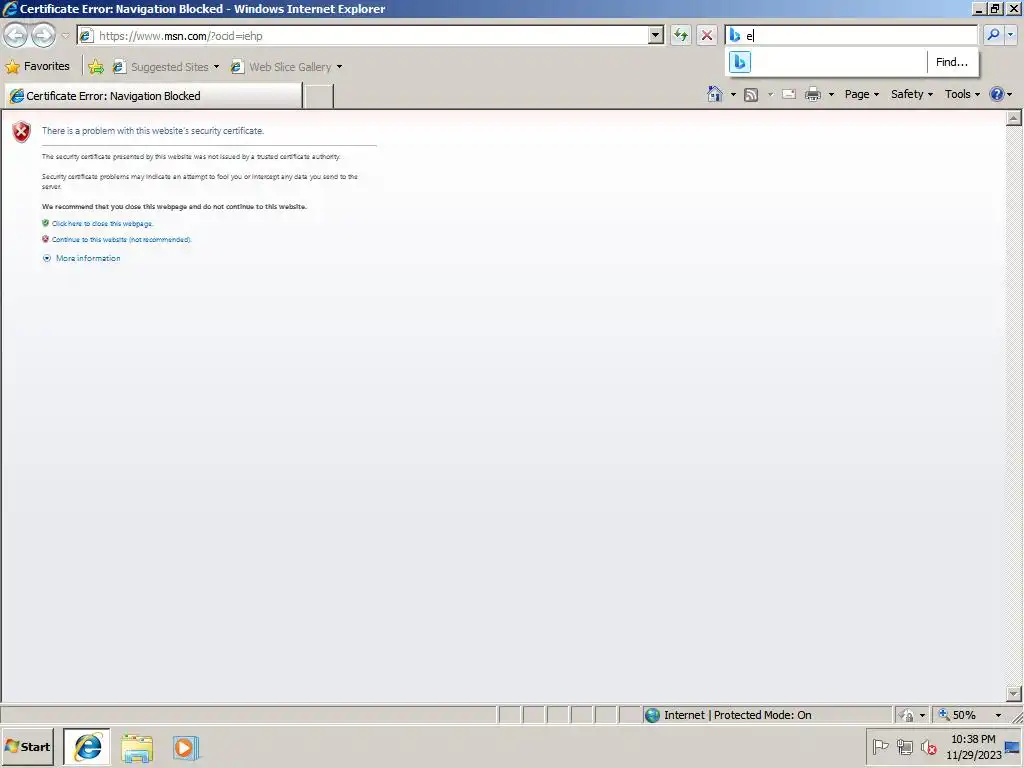Click the page icon in the address bar

pyautogui.click(x=86, y=36)
